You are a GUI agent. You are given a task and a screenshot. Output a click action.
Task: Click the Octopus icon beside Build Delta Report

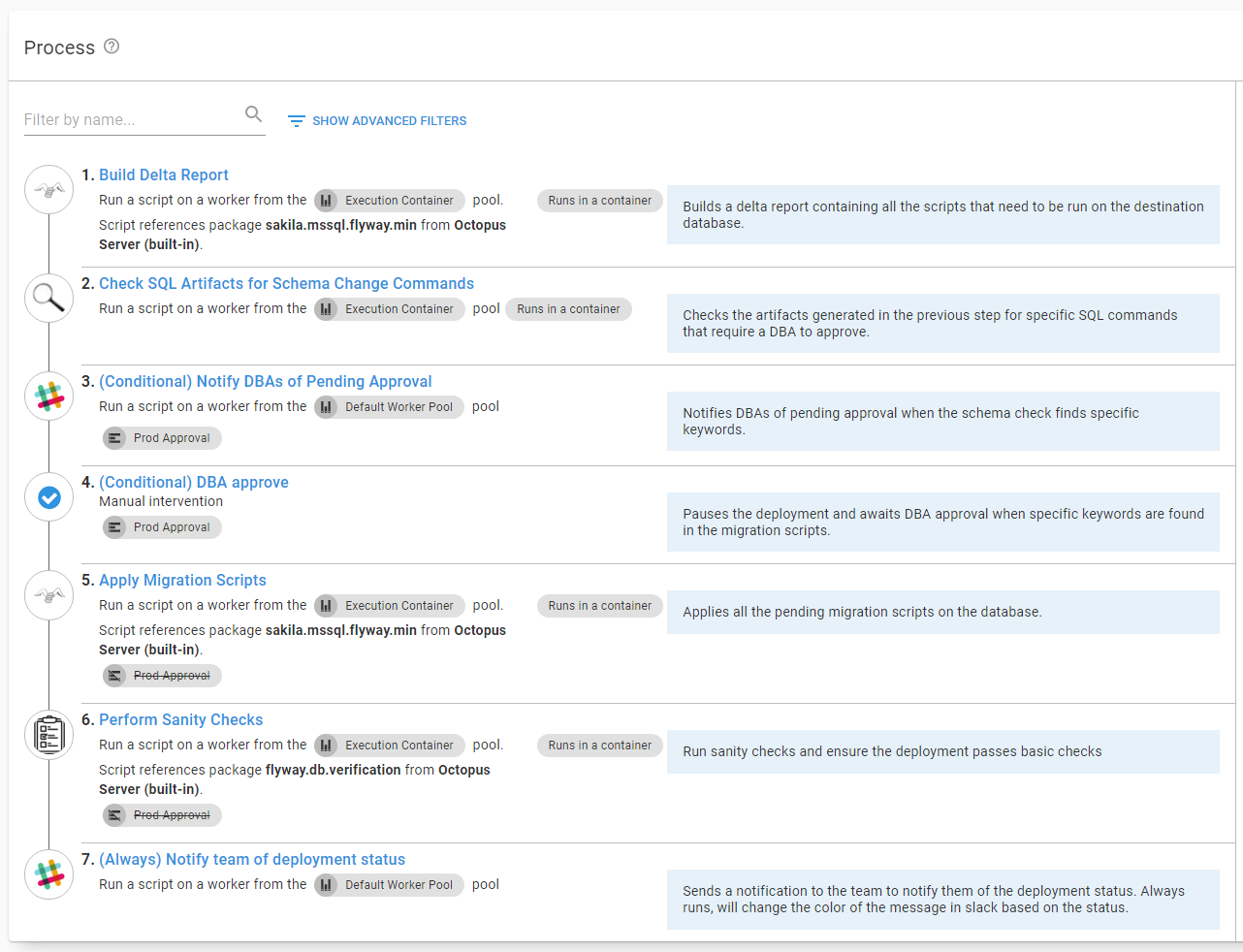click(48, 189)
